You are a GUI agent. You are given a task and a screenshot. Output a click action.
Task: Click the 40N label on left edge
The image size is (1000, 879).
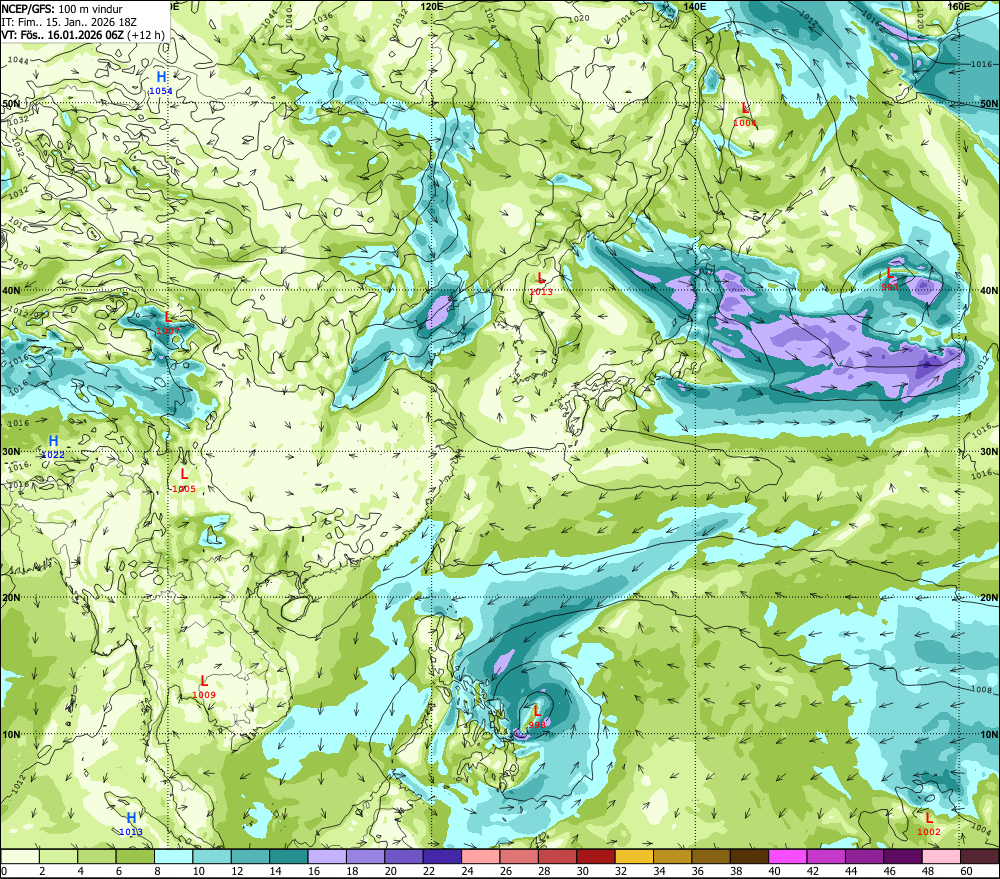11,290
